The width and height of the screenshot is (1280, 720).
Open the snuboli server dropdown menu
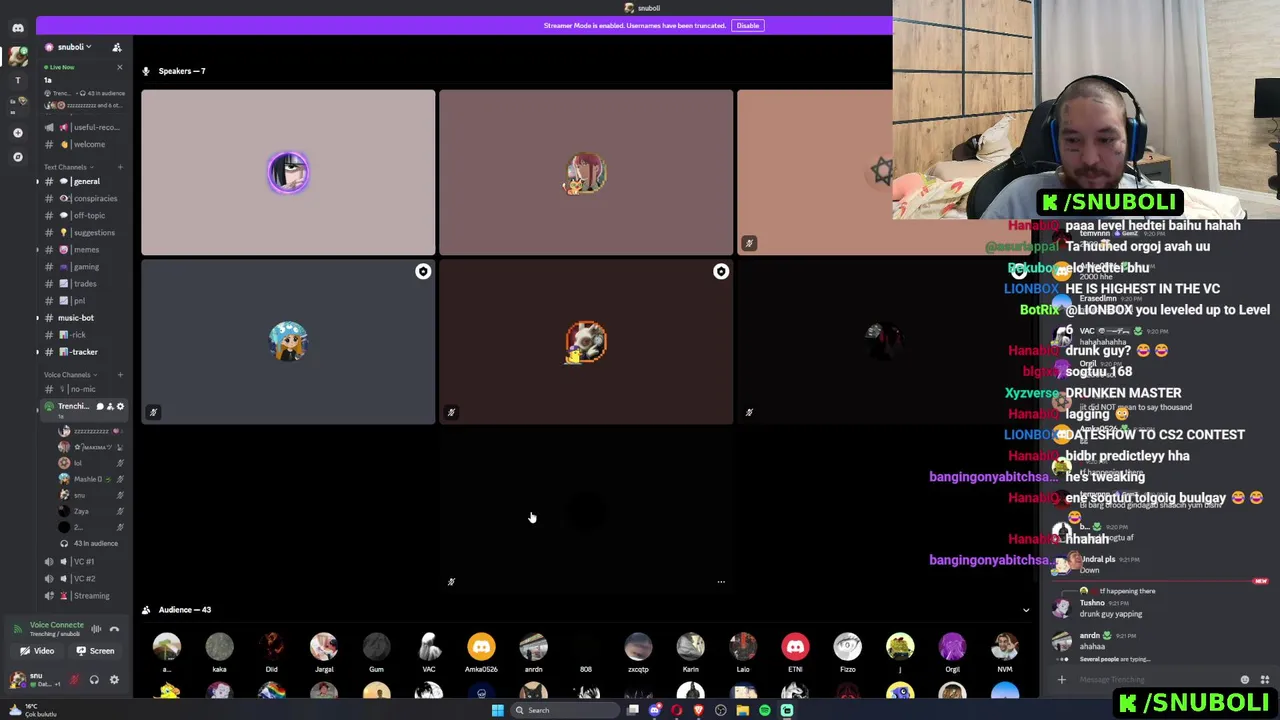(75, 47)
